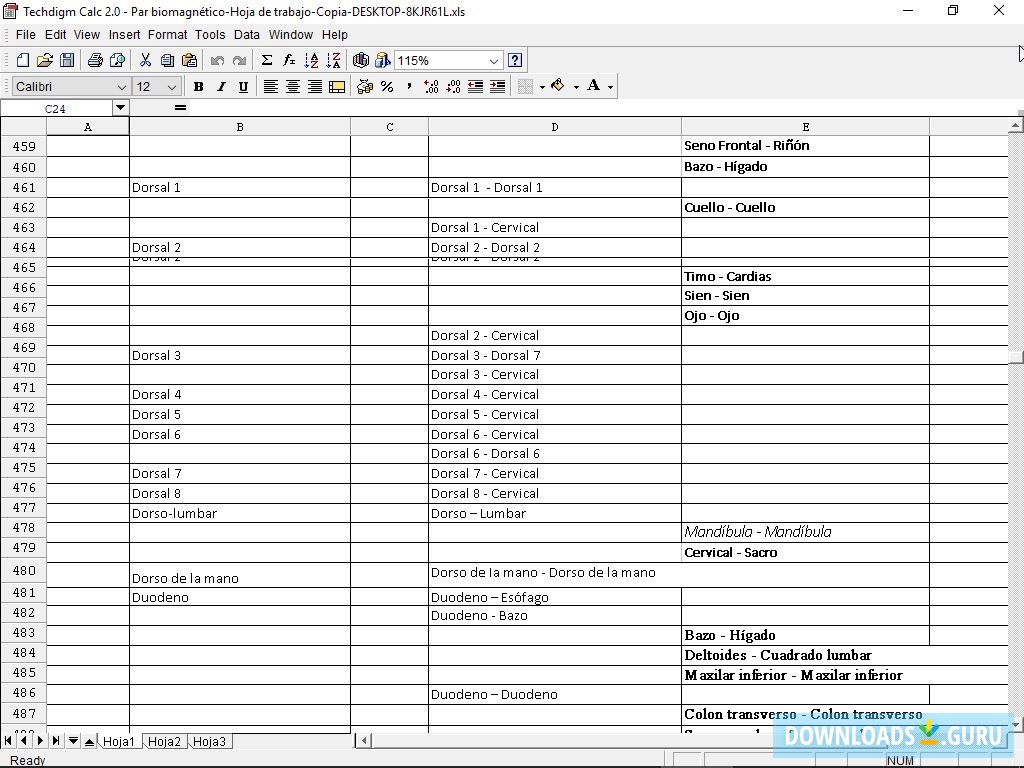Open Help with the question mark button
Image resolution: width=1024 pixels, height=768 pixels.
[514, 60]
